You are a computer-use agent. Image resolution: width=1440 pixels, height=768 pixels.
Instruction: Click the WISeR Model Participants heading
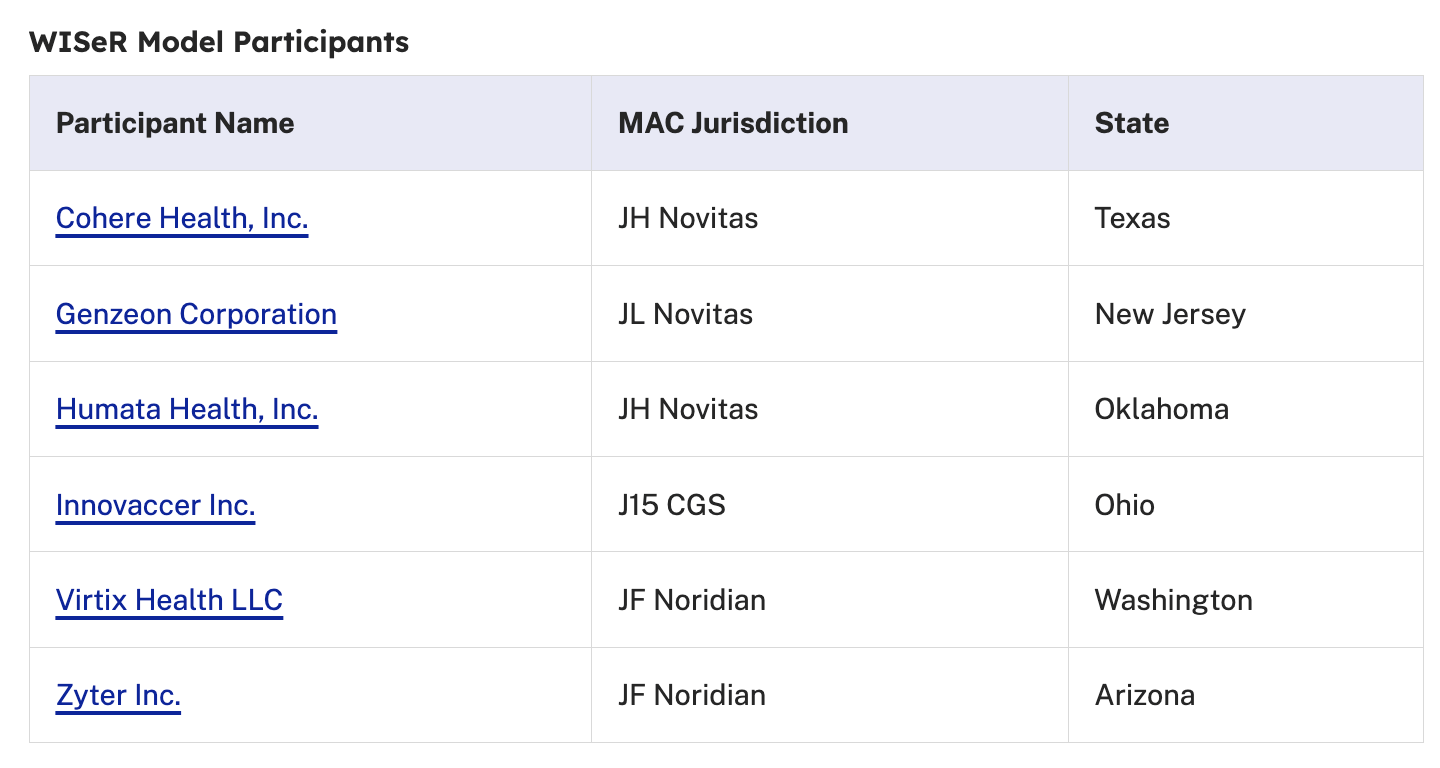[219, 42]
